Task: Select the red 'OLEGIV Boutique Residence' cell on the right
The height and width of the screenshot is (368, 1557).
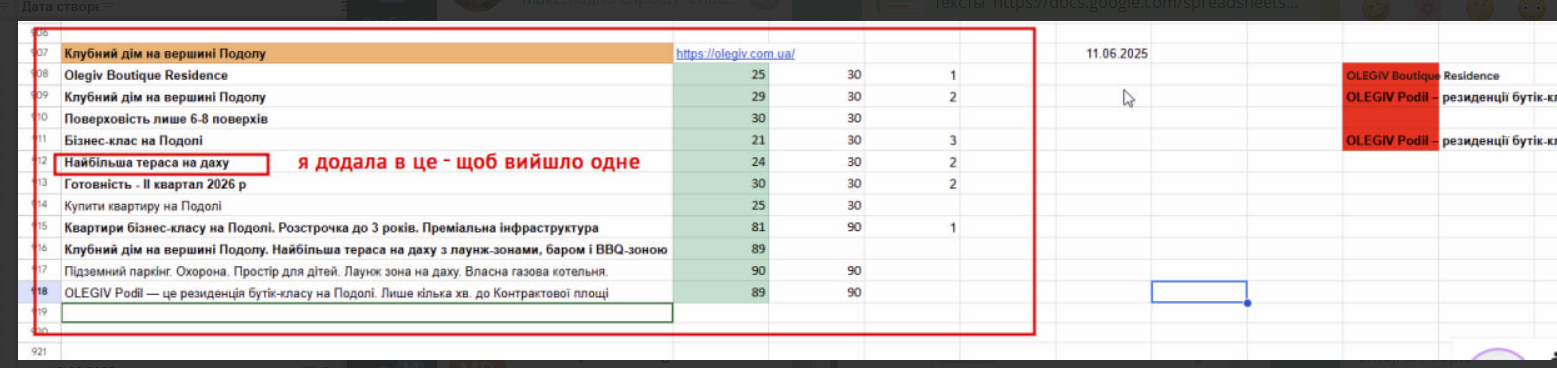Action: point(1392,75)
